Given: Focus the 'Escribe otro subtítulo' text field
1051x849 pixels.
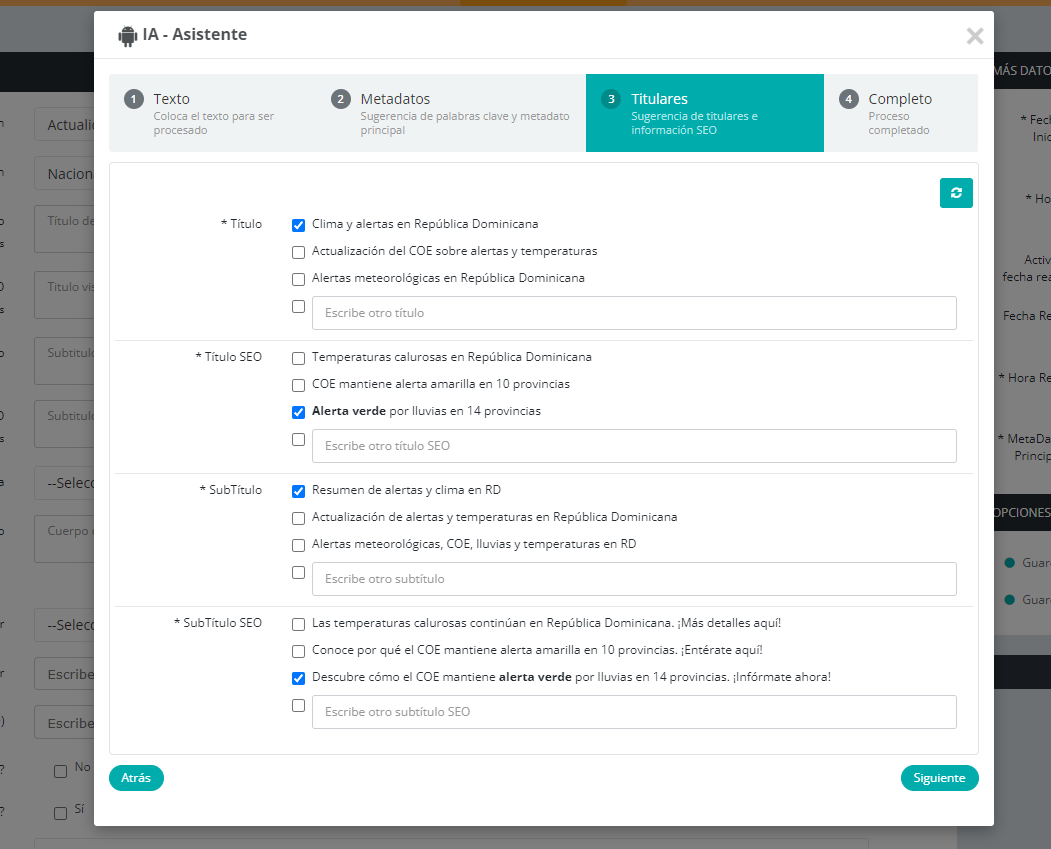Looking at the screenshot, I should tap(634, 579).
